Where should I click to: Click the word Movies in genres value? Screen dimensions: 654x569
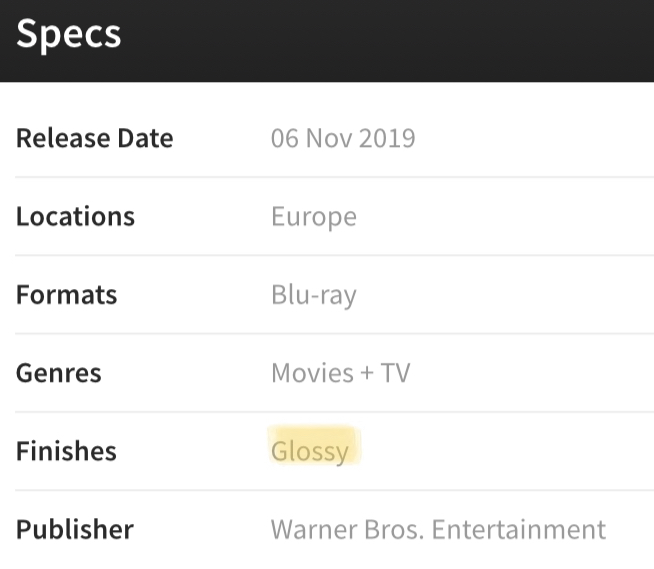click(312, 373)
